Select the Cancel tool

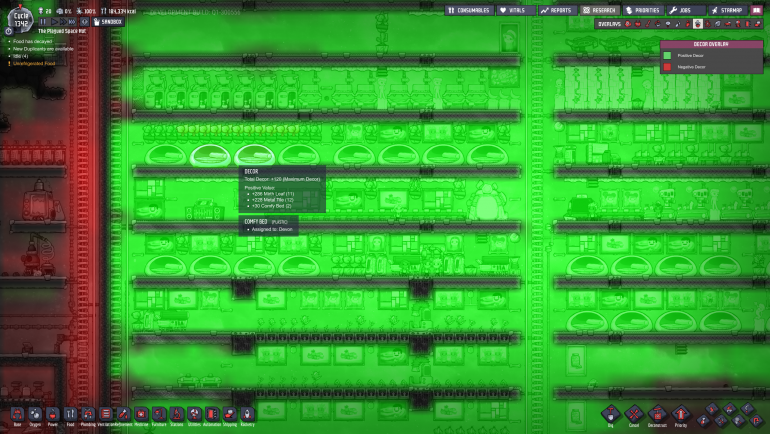coord(634,414)
